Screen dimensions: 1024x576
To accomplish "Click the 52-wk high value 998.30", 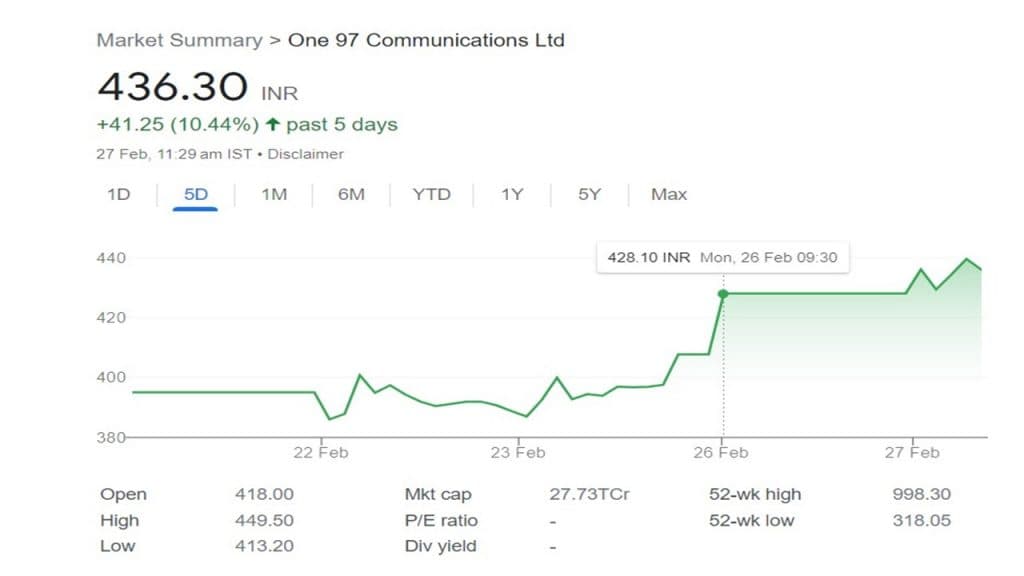I will (x=921, y=494).
